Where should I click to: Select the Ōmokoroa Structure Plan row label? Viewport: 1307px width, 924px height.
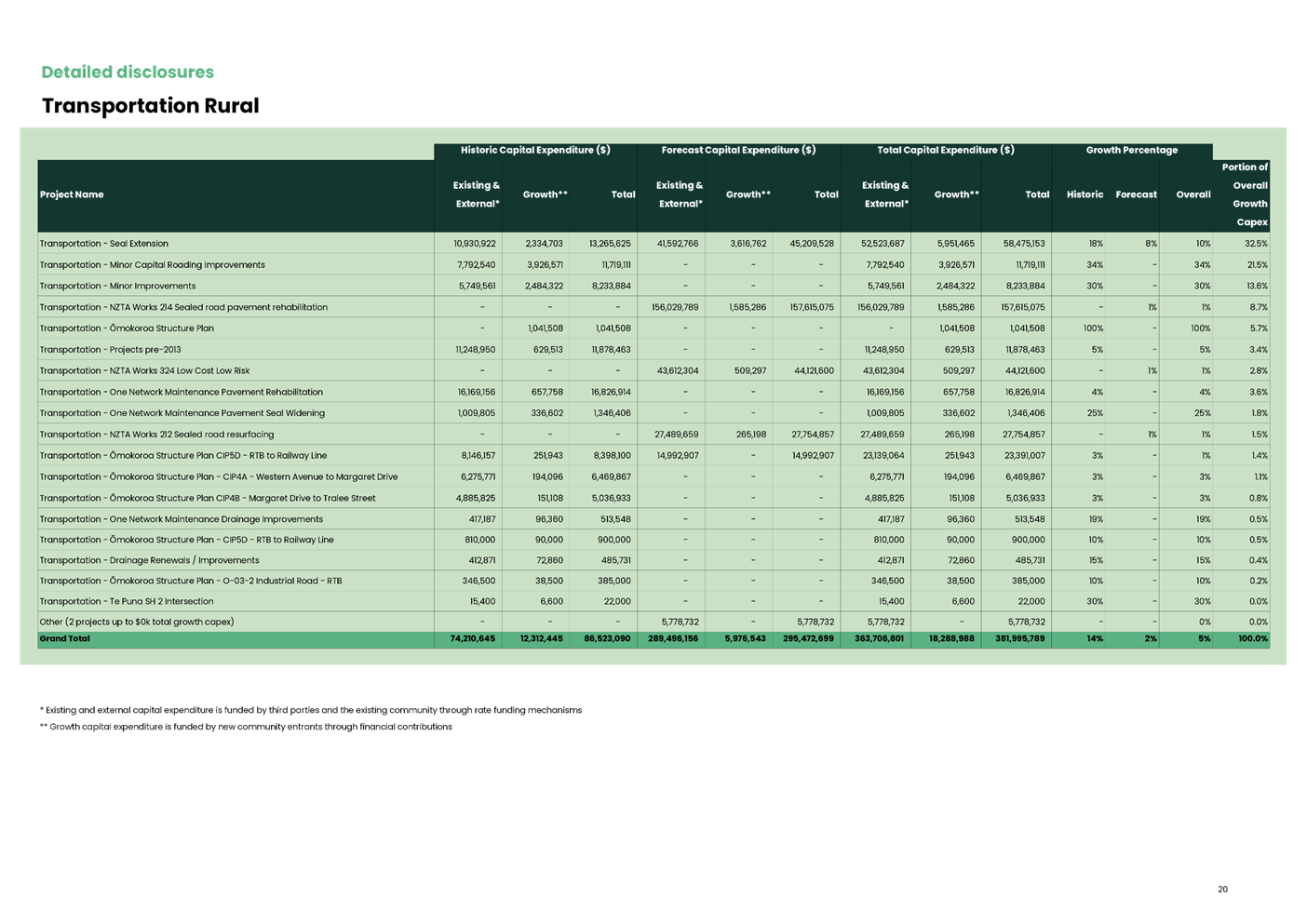click(x=127, y=328)
